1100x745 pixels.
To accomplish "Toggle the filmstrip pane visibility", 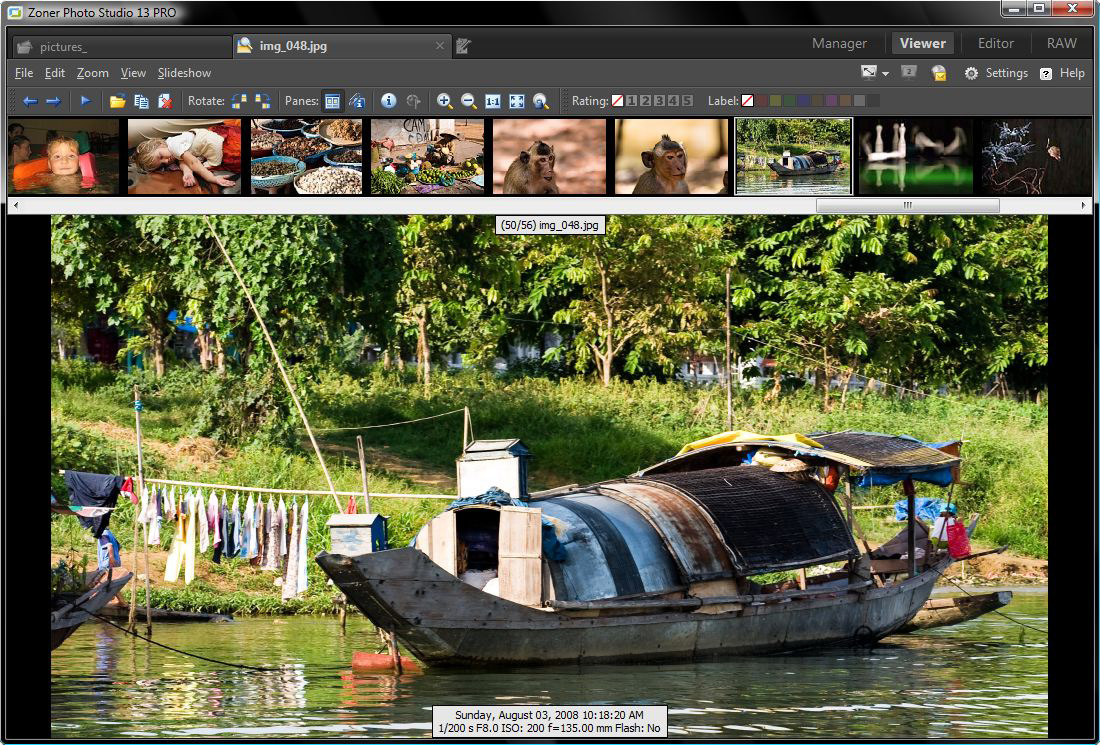I will coord(331,100).
